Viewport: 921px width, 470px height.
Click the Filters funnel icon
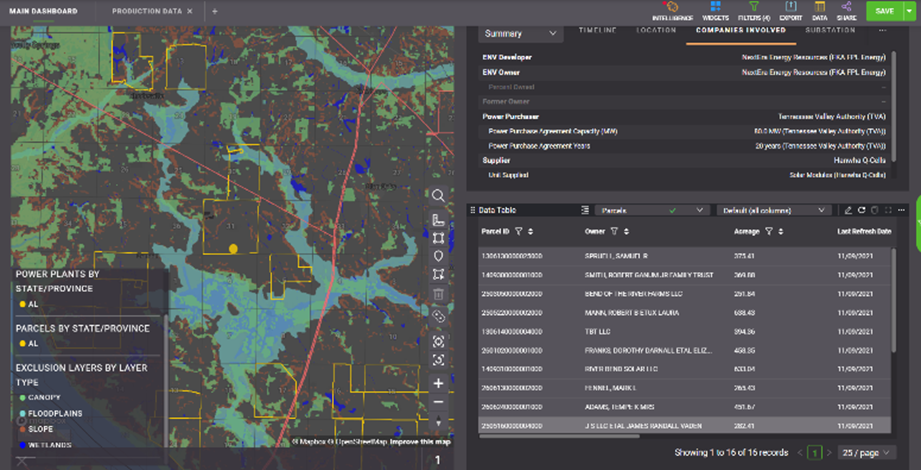754,7
